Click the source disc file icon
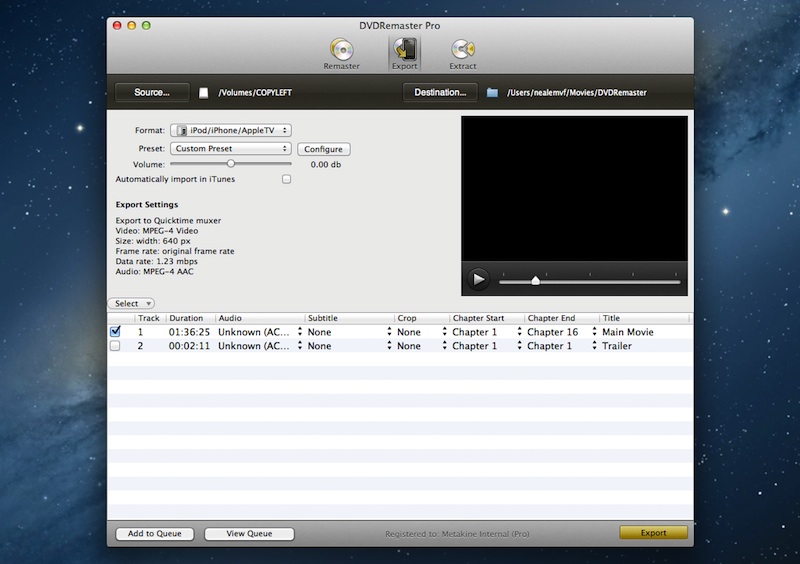 click(x=204, y=93)
